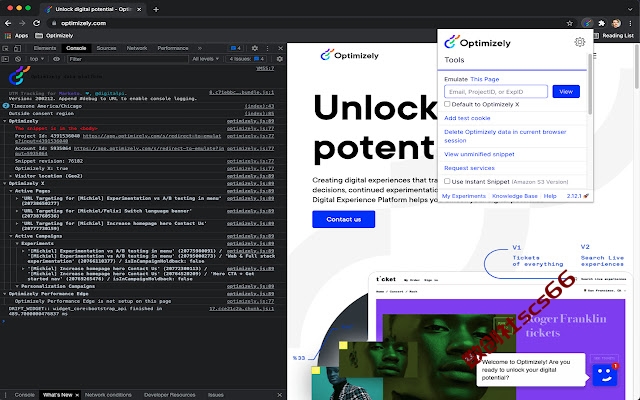Show more DevTools tabs with the chevrons
640x400 pixels.
click(200, 48)
